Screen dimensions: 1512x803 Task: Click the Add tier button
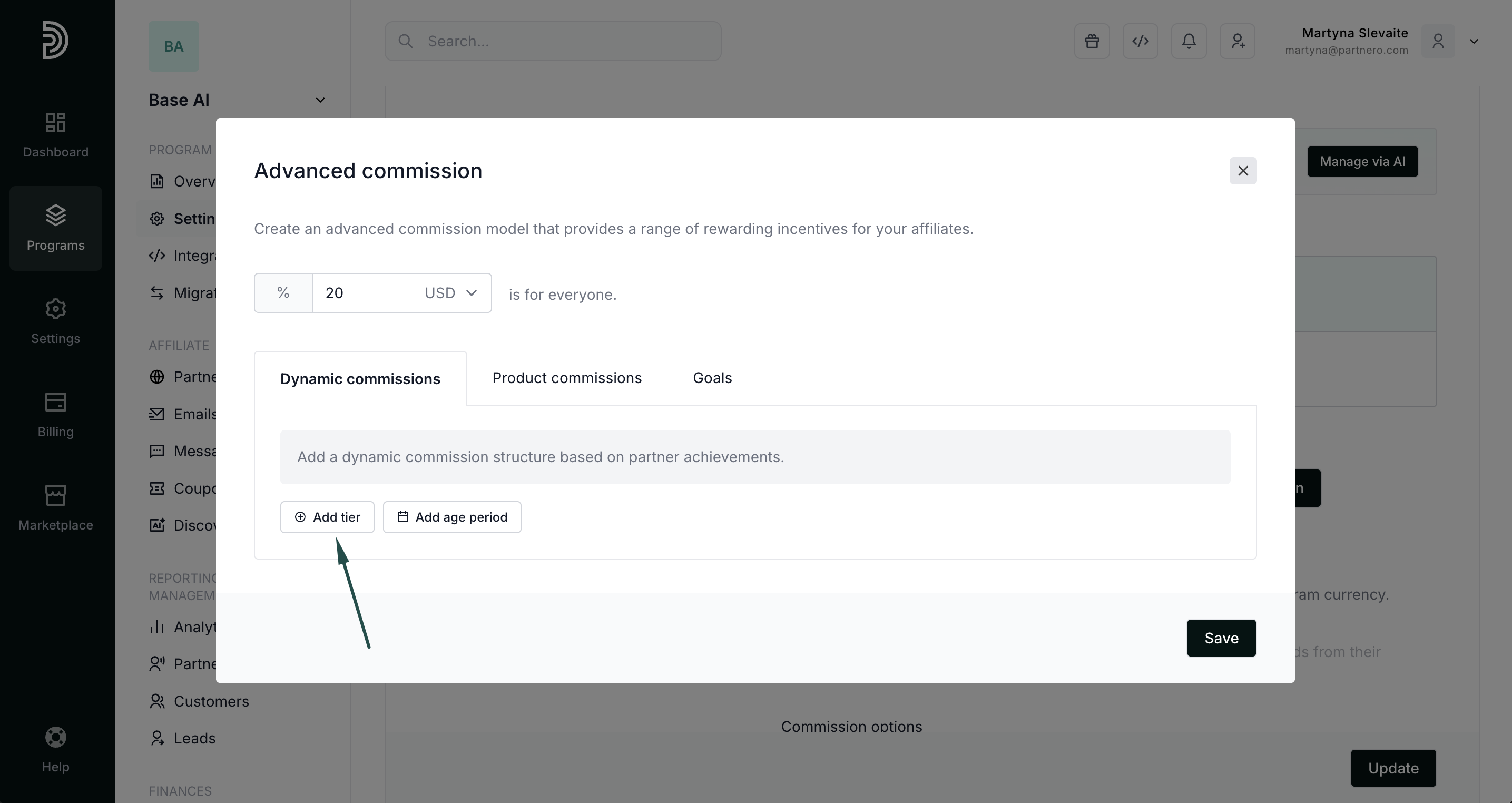click(x=327, y=517)
